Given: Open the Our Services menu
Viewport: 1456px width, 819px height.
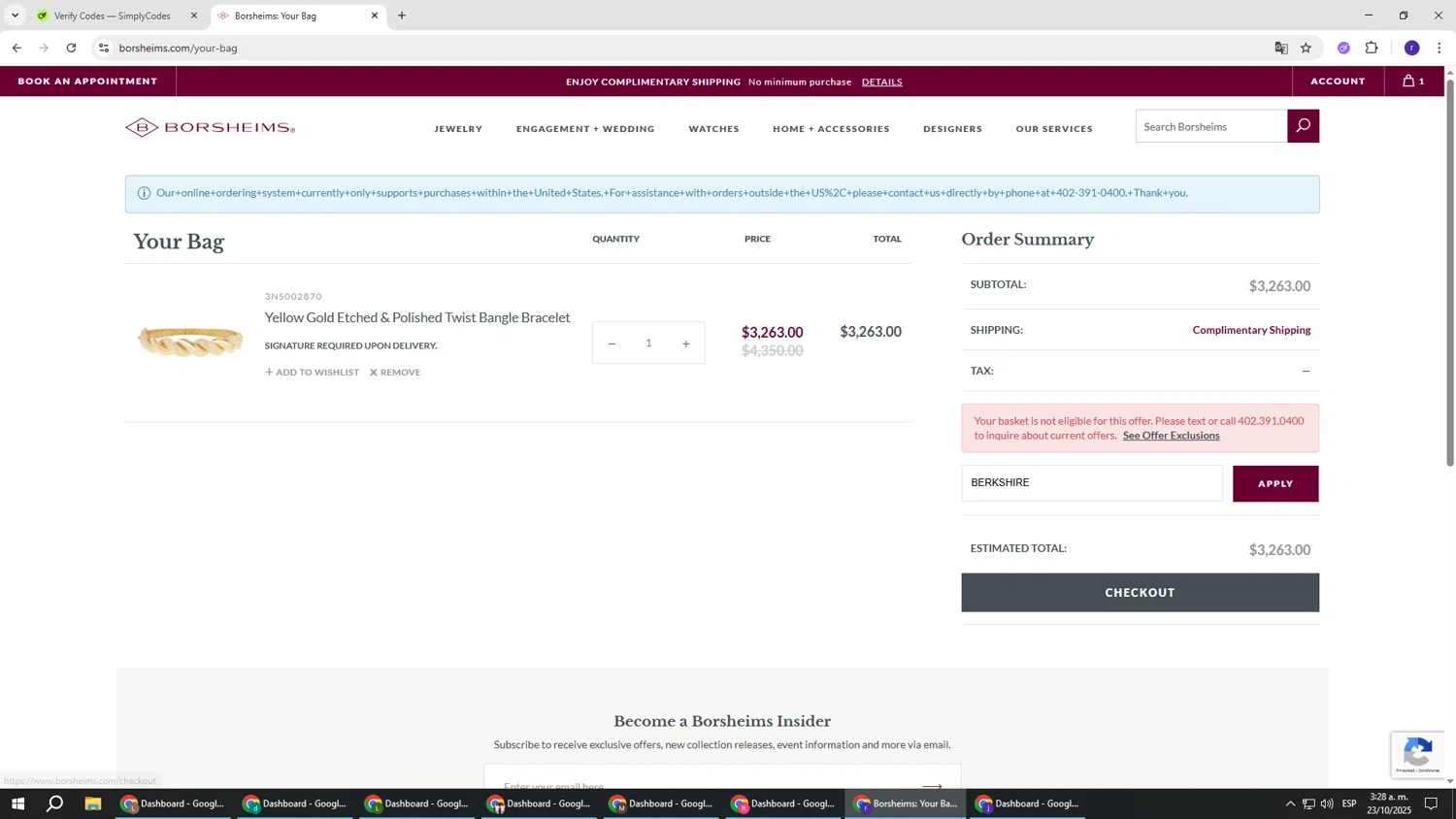Looking at the screenshot, I should coord(1054,128).
